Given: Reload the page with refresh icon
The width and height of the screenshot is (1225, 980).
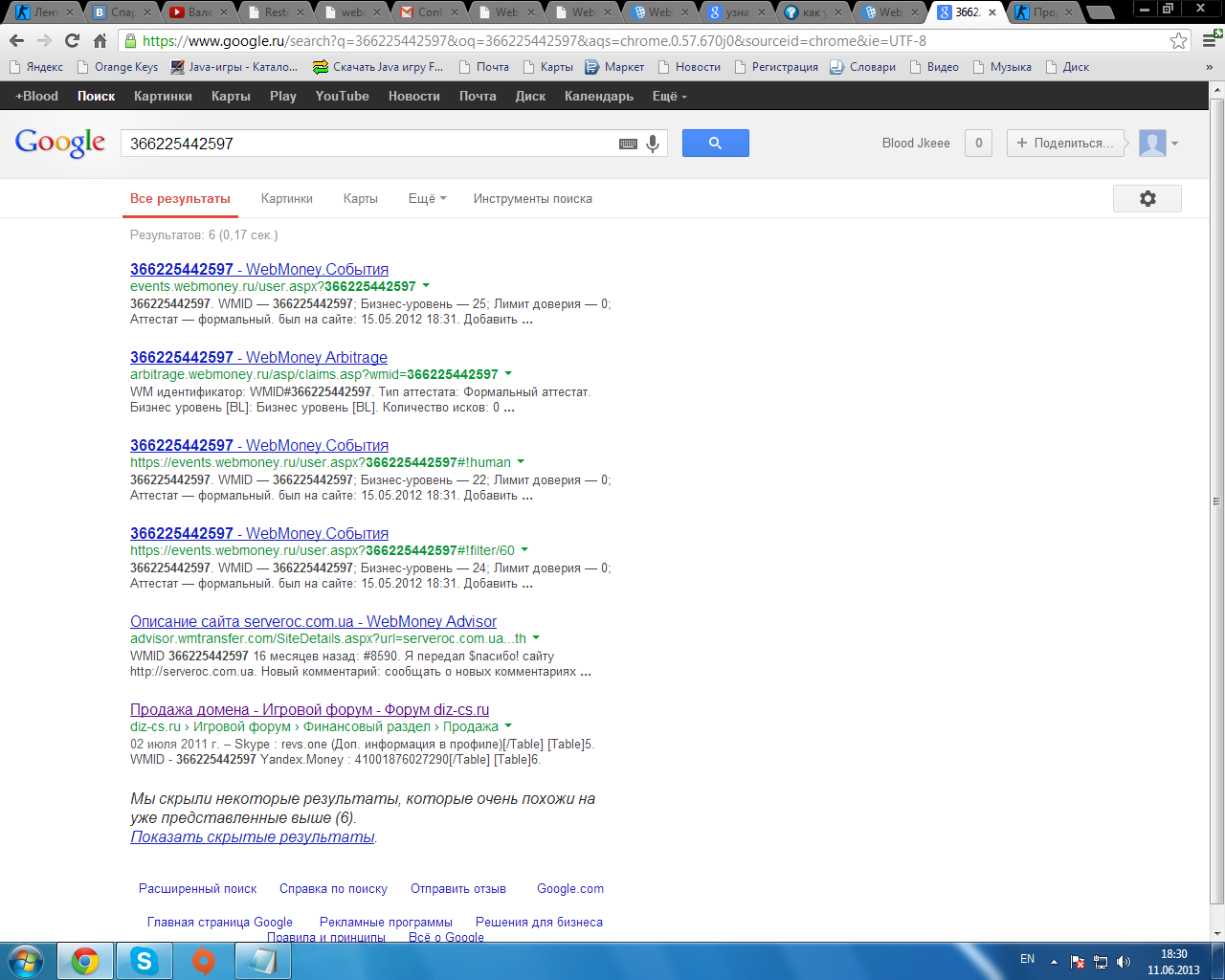Looking at the screenshot, I should pyautogui.click(x=72, y=41).
